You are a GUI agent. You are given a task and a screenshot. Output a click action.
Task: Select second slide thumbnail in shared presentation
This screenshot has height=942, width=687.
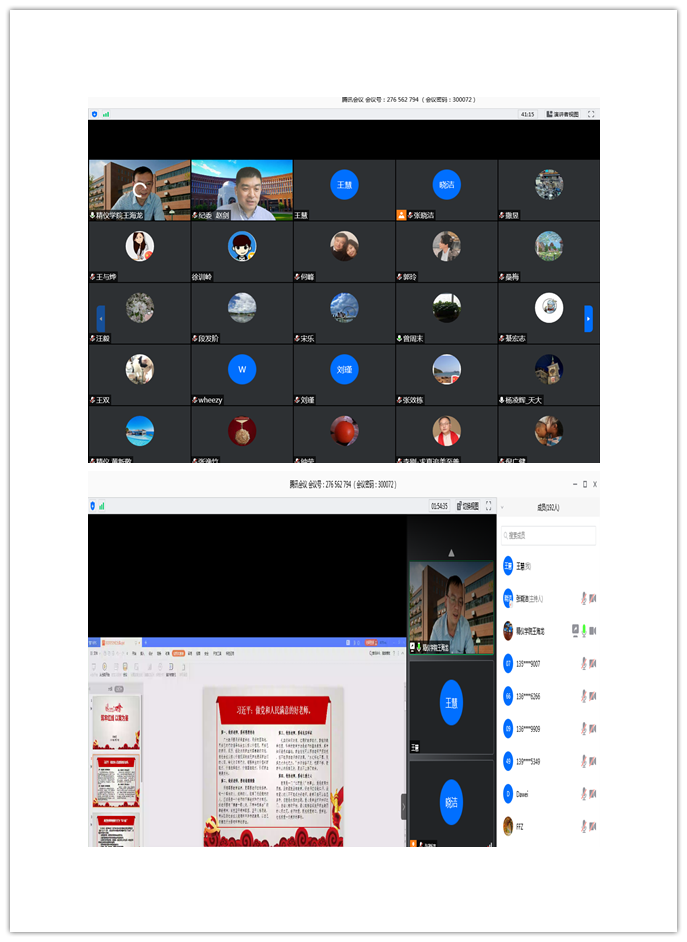pos(116,782)
